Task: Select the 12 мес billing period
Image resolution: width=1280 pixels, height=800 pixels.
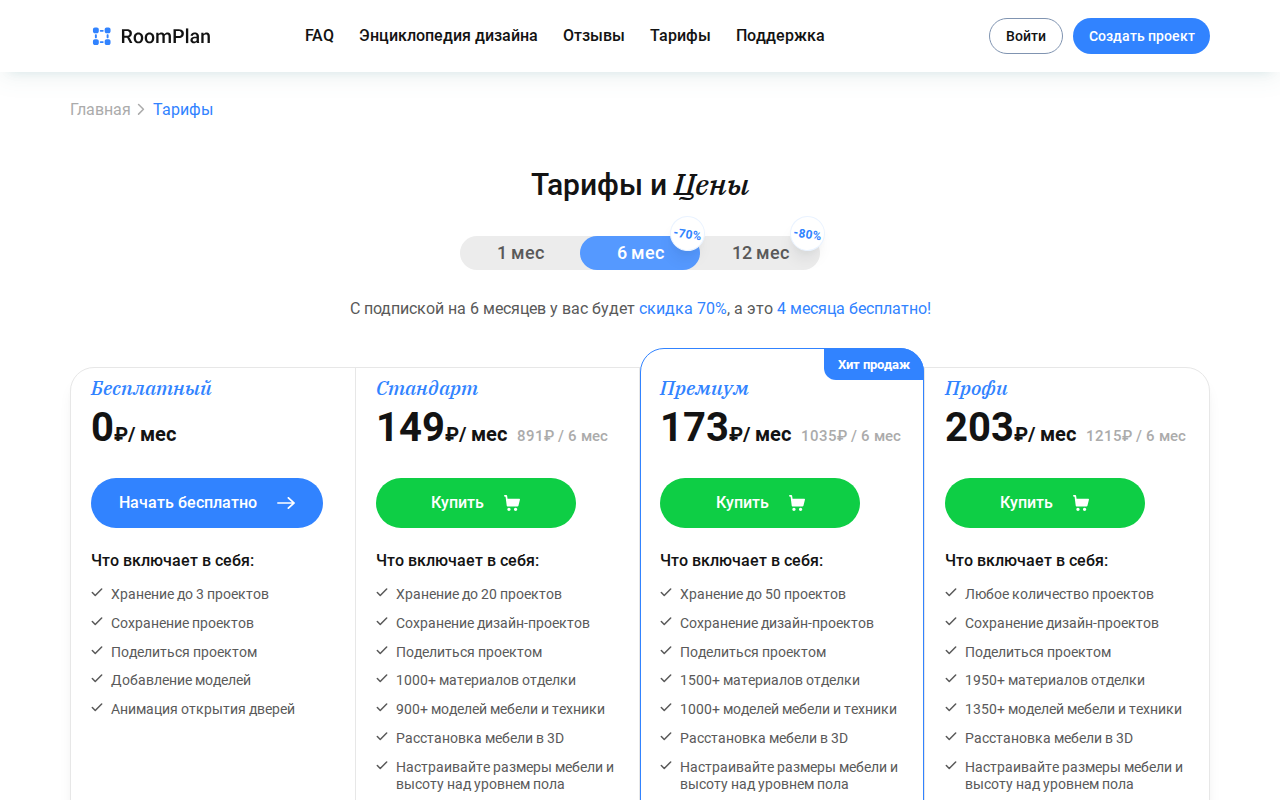Action: (x=760, y=253)
